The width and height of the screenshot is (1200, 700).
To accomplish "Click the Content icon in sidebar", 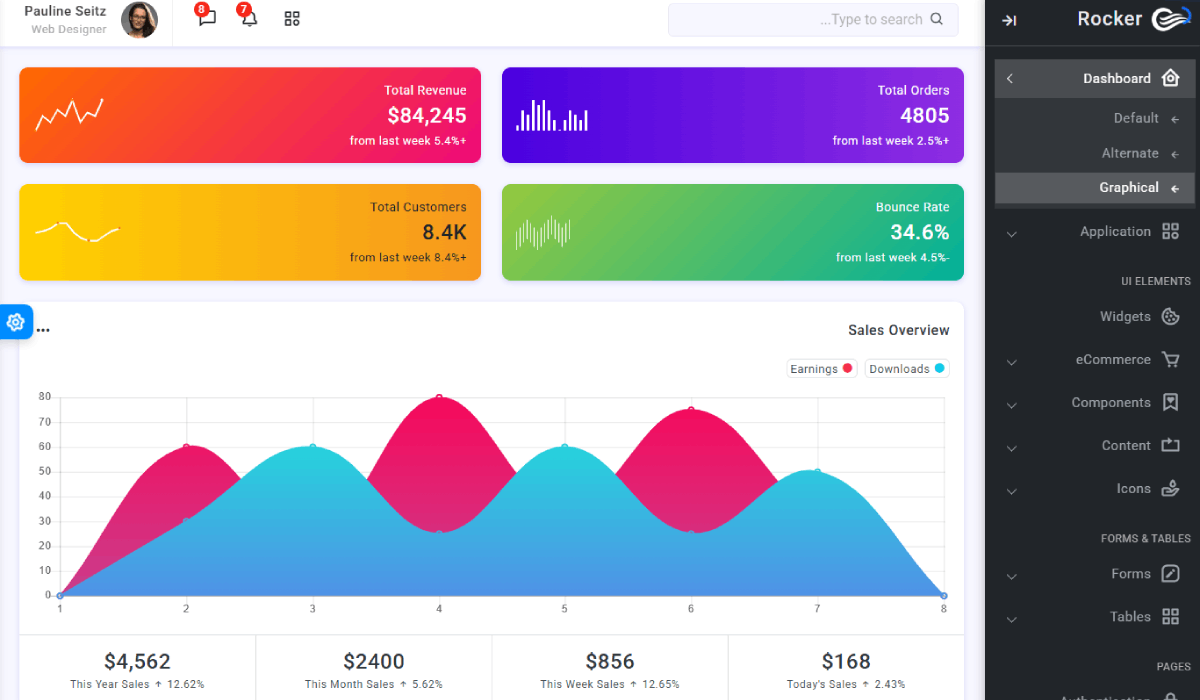I will pyautogui.click(x=1171, y=445).
